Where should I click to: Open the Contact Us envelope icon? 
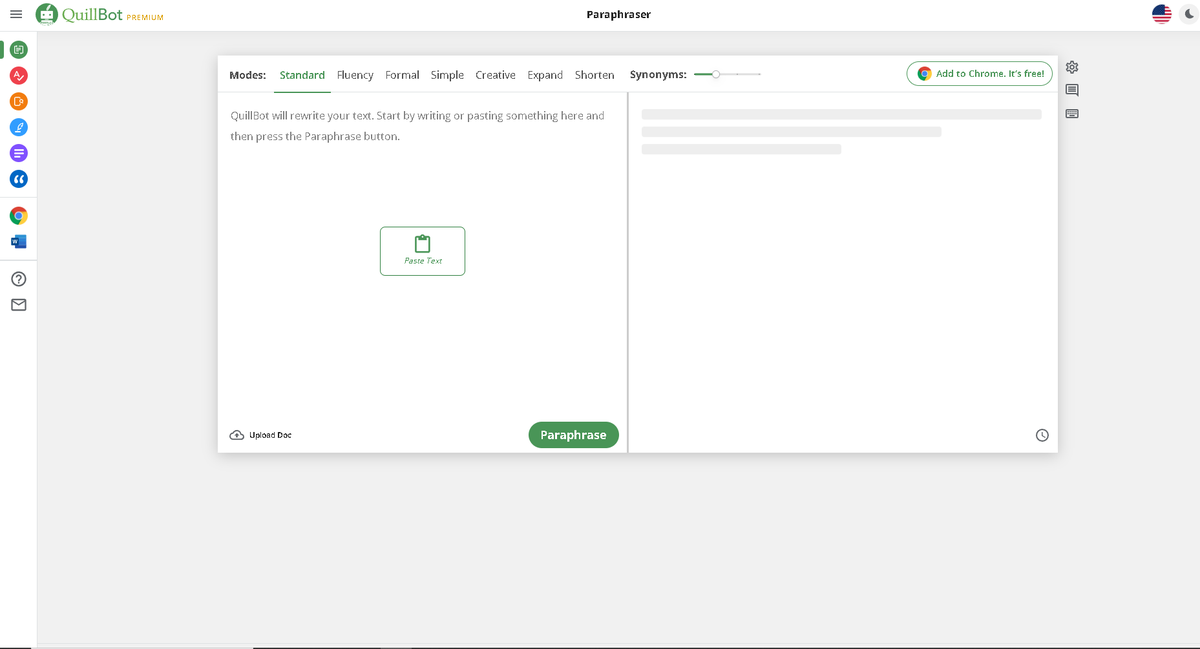point(19,304)
